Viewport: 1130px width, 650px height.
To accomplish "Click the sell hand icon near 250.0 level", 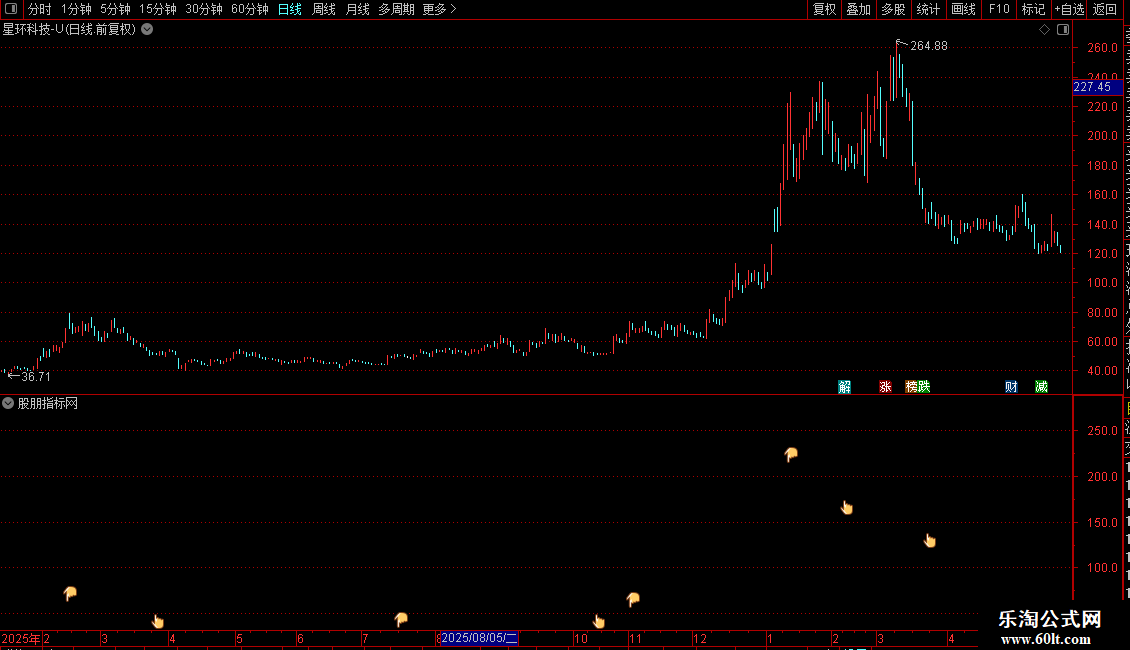I will pyautogui.click(x=791, y=454).
